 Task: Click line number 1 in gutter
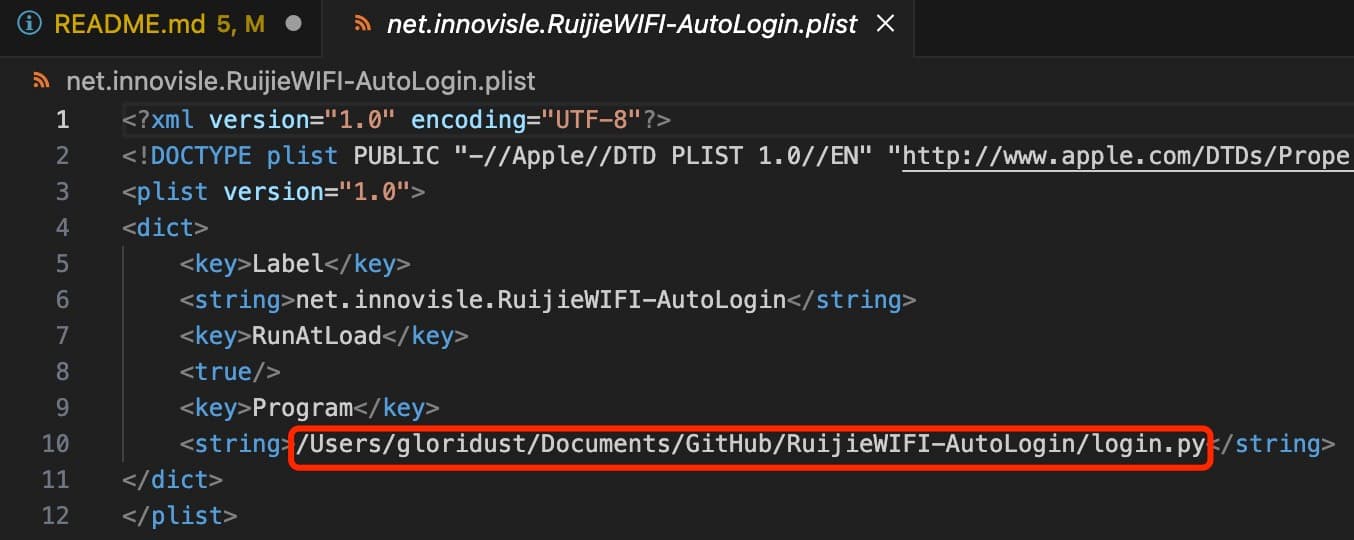click(62, 120)
